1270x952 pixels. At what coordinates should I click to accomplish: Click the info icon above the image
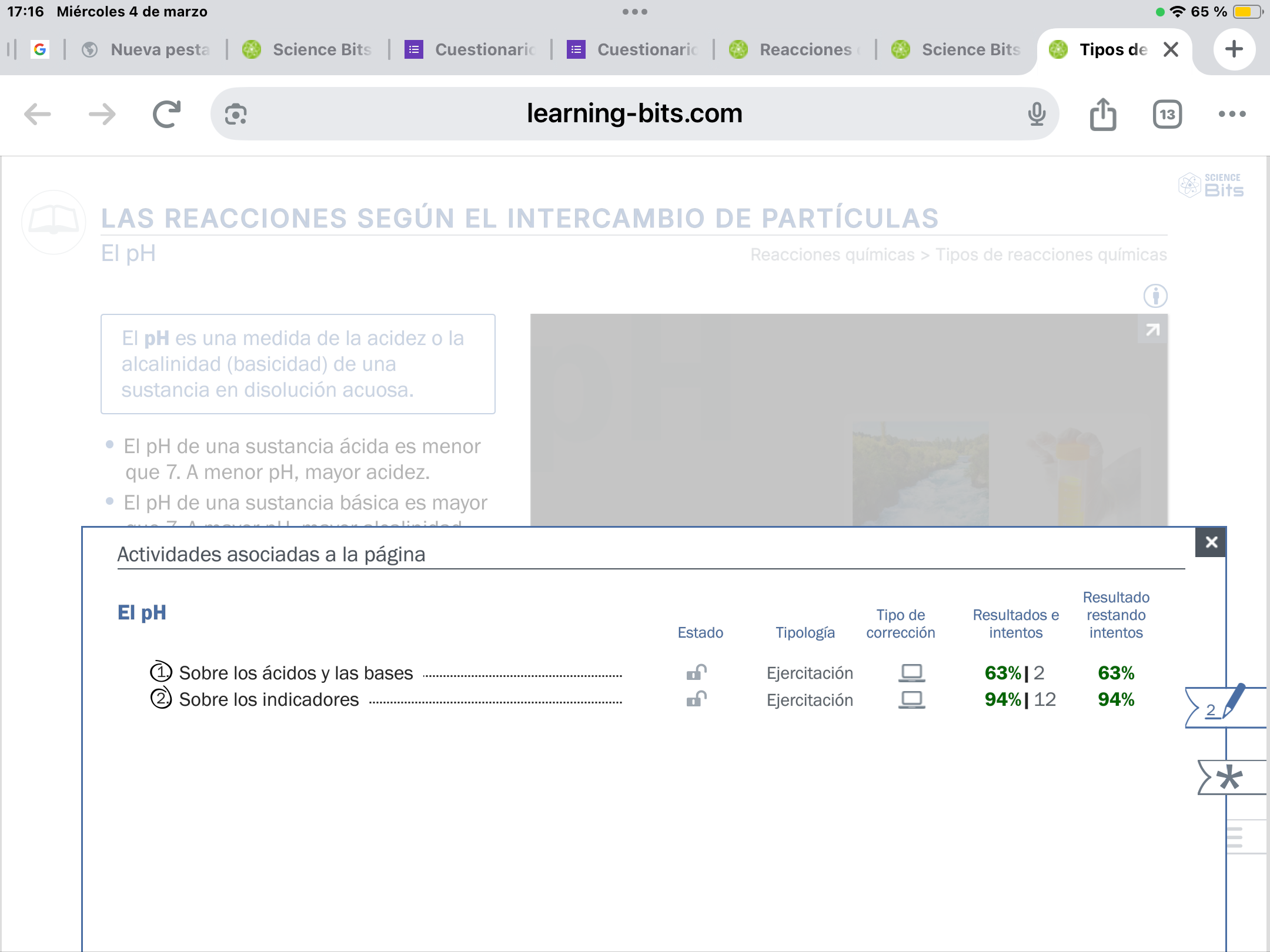click(1155, 296)
